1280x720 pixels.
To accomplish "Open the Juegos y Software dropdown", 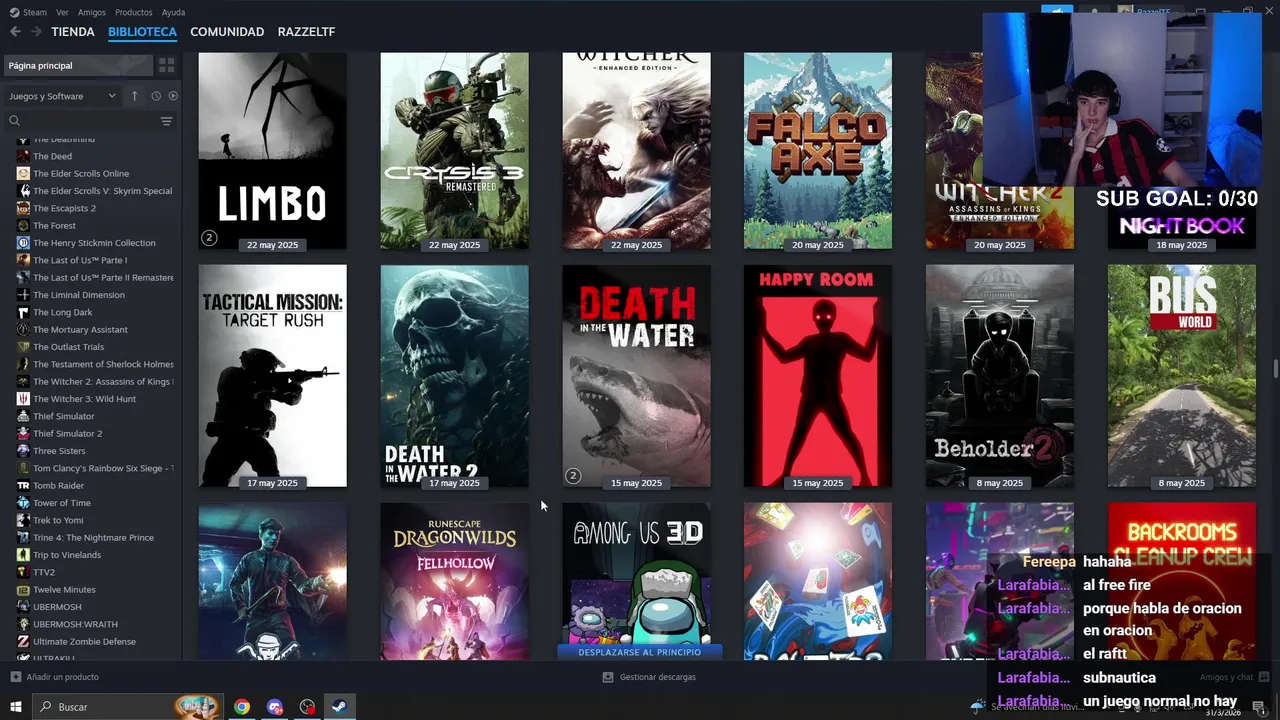I will [63, 96].
